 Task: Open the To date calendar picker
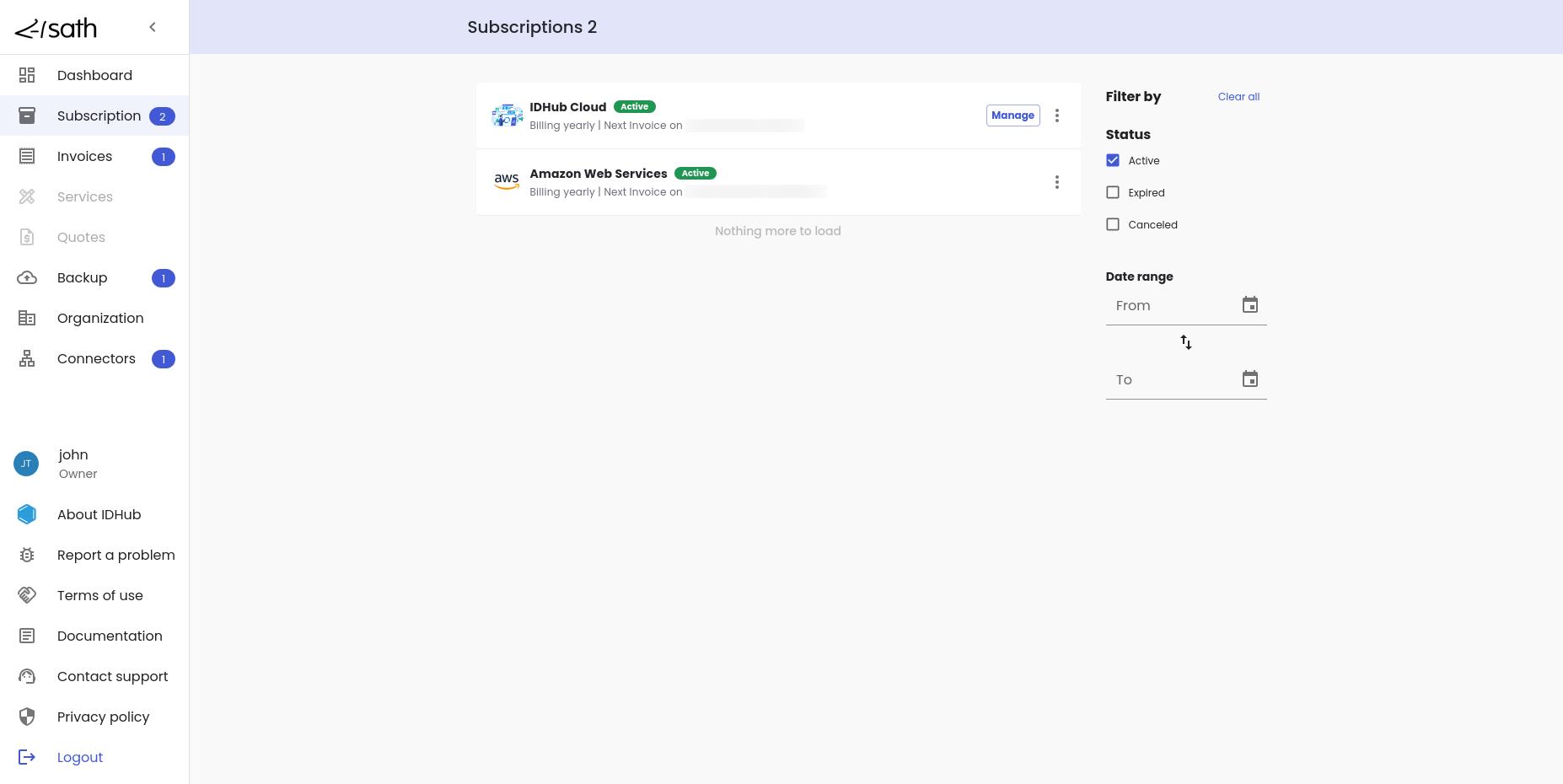(x=1249, y=379)
